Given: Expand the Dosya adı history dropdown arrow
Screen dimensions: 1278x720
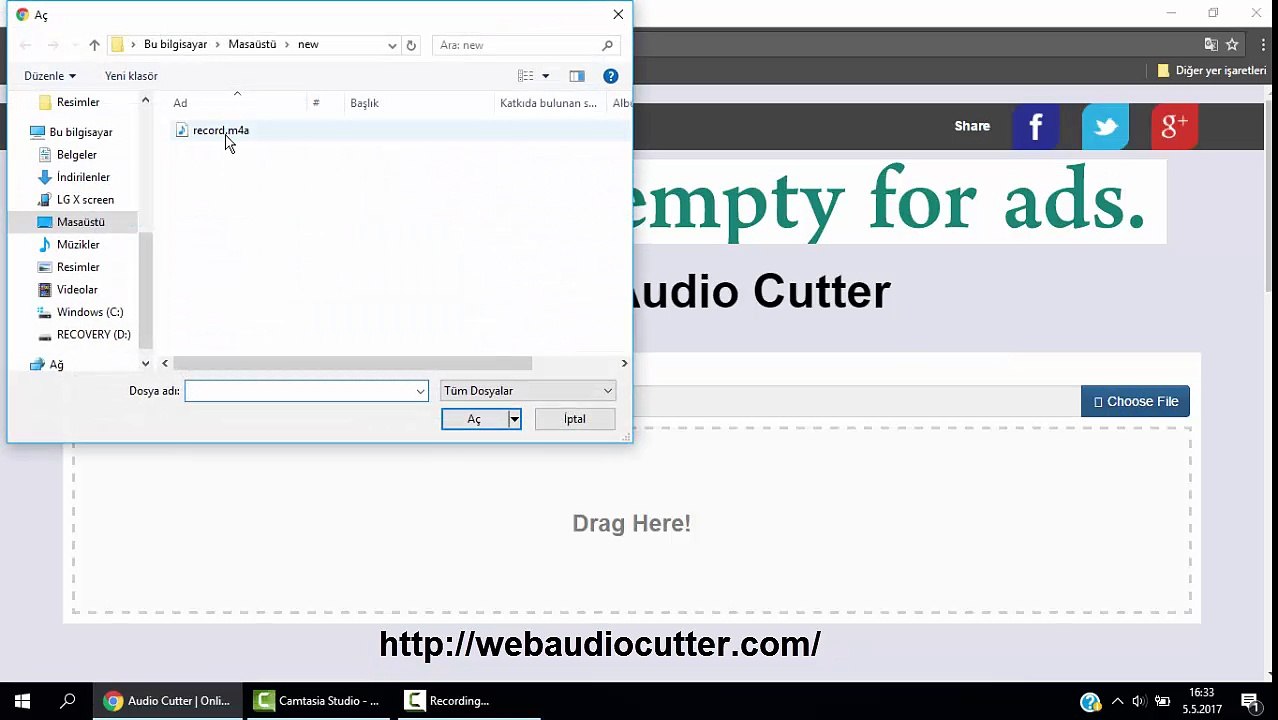Looking at the screenshot, I should click(421, 391).
